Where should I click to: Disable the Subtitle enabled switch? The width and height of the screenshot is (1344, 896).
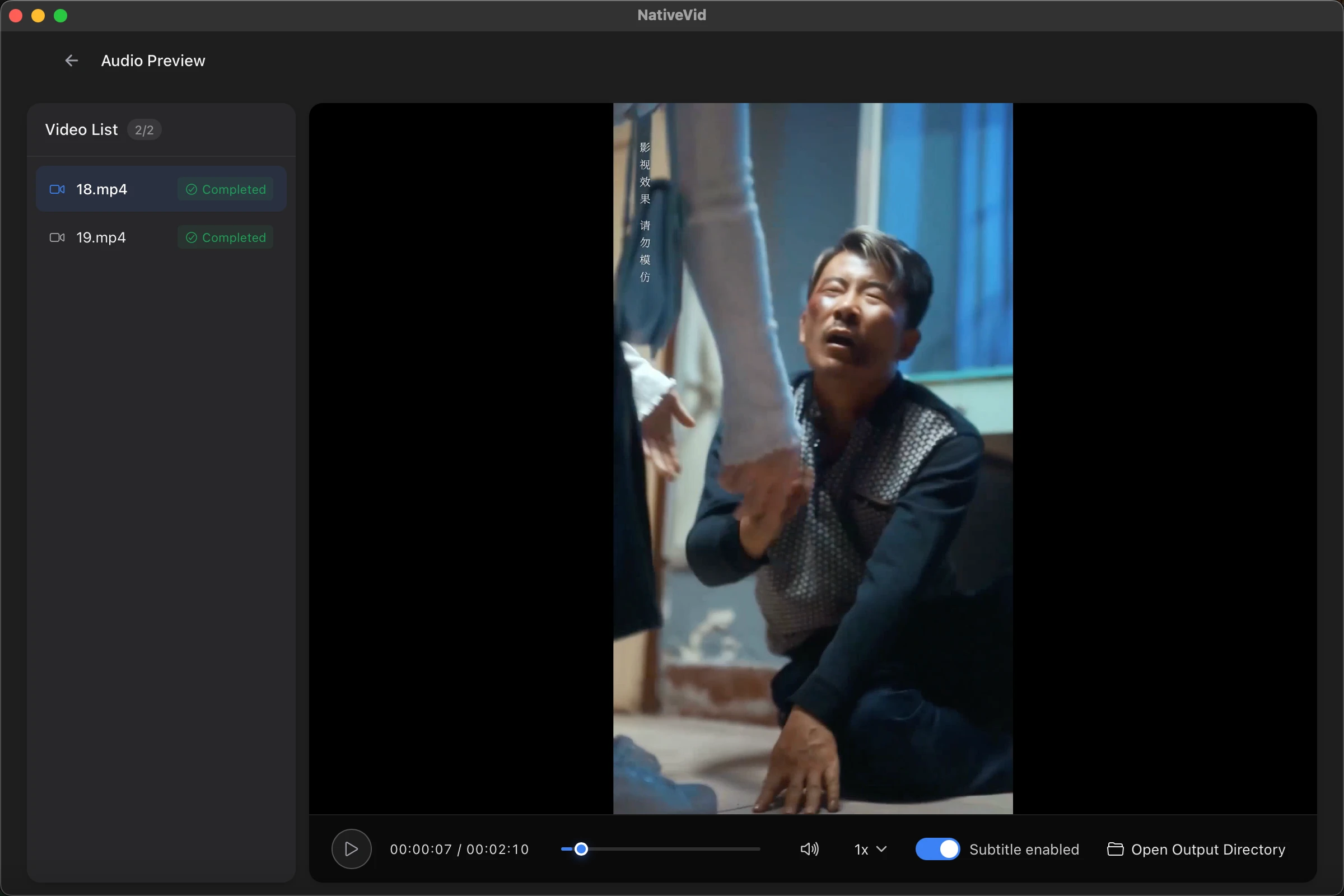[x=937, y=849]
